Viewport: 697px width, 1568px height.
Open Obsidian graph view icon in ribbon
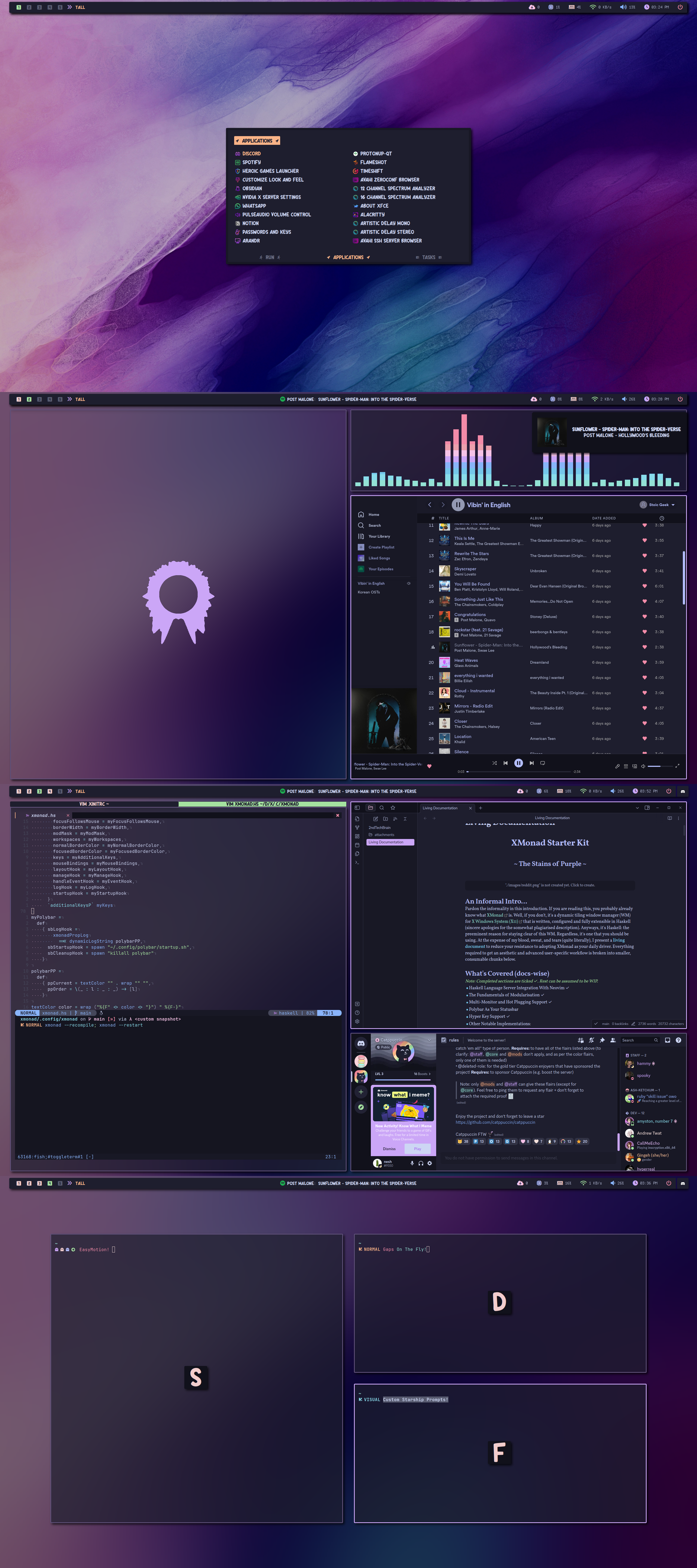[x=357, y=827]
